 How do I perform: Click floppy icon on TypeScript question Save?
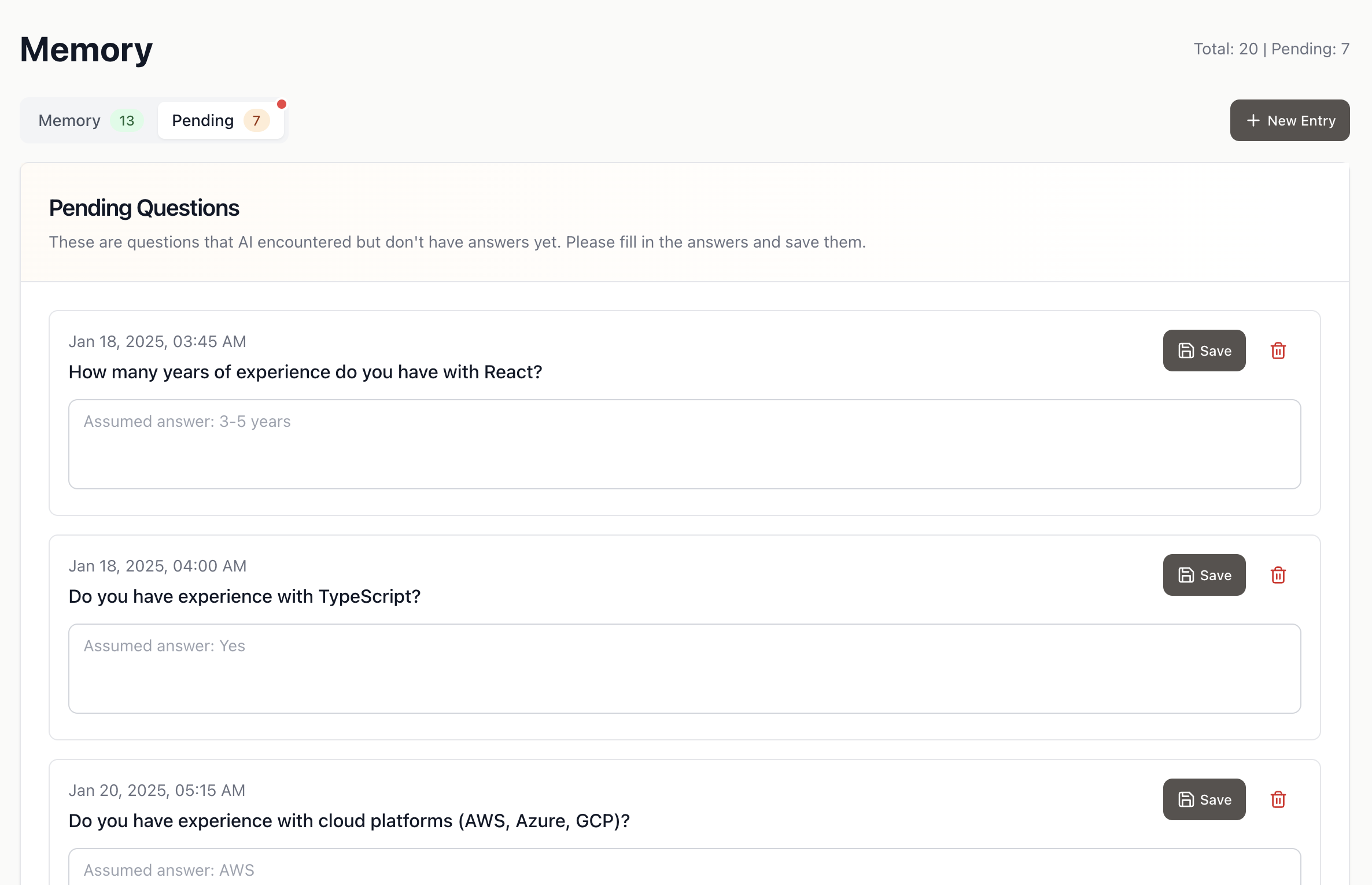(1186, 575)
